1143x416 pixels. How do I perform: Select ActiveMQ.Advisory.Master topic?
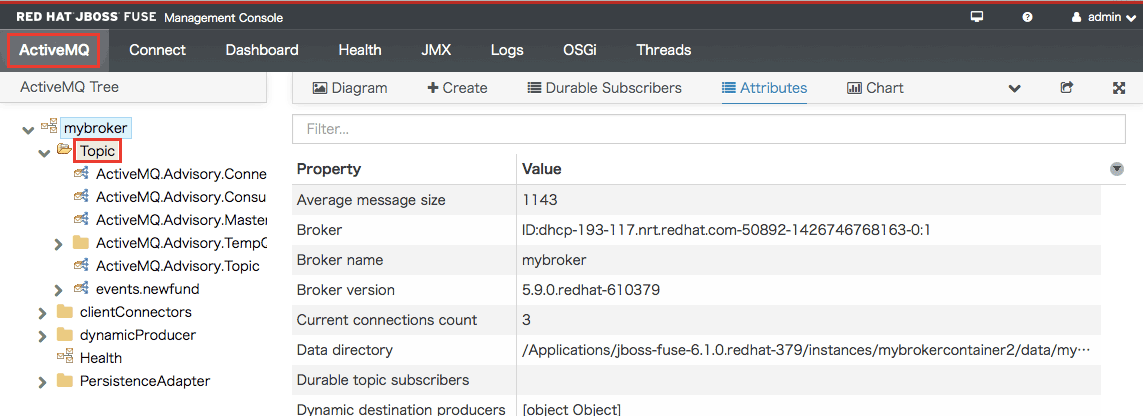click(x=182, y=220)
